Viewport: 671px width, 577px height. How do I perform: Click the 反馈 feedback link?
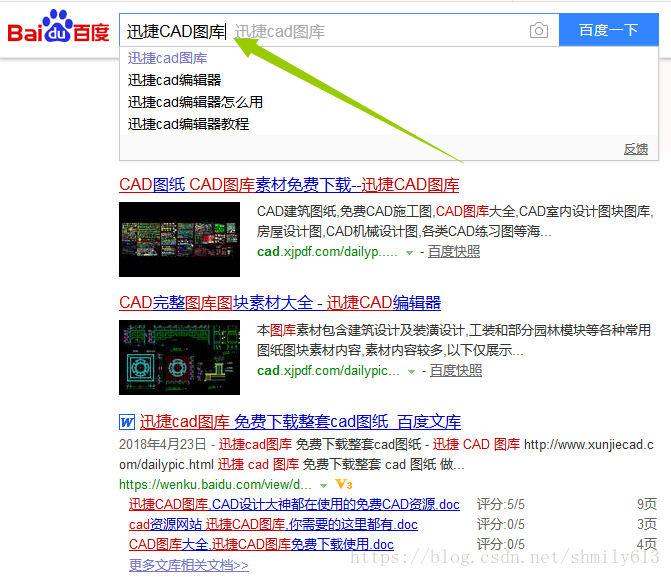click(635, 149)
